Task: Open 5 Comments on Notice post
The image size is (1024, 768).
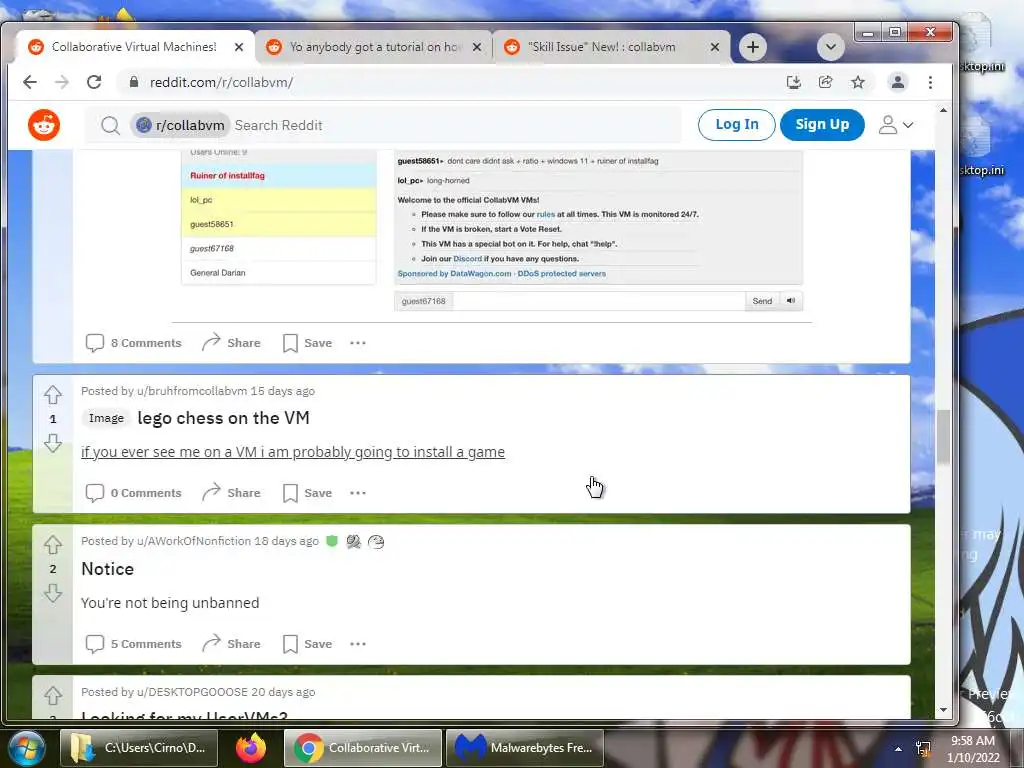Action: tap(134, 644)
